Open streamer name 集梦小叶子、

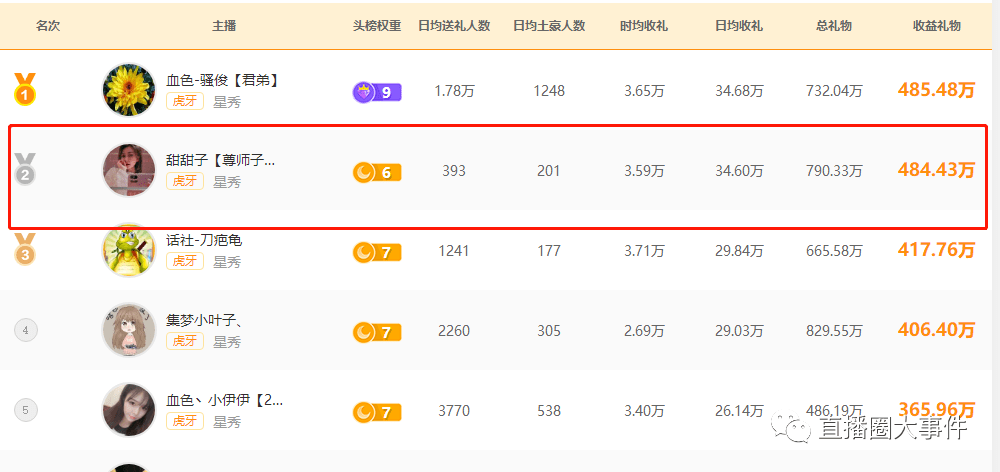click(x=204, y=321)
